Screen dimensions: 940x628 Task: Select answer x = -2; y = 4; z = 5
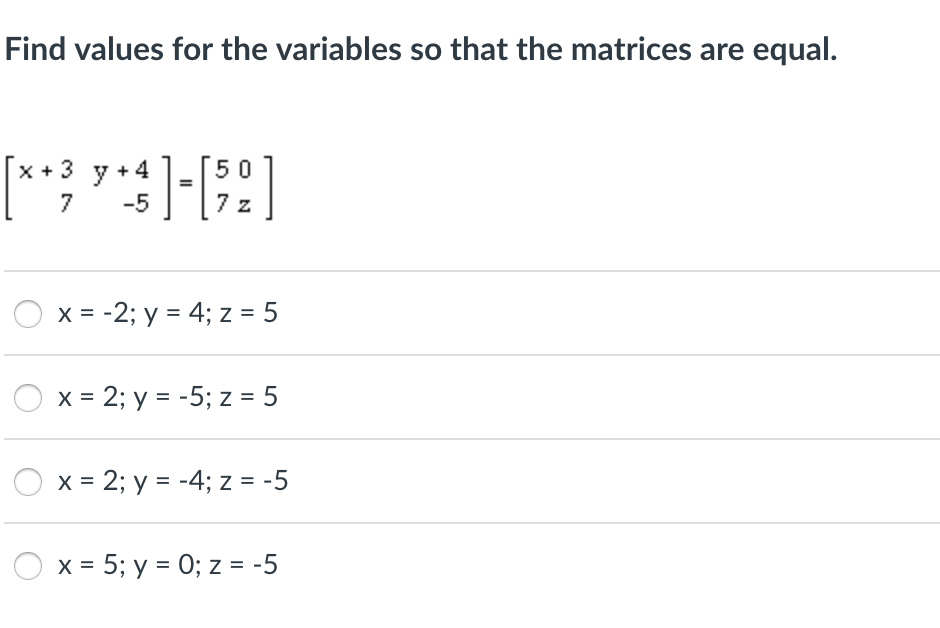(166, 313)
